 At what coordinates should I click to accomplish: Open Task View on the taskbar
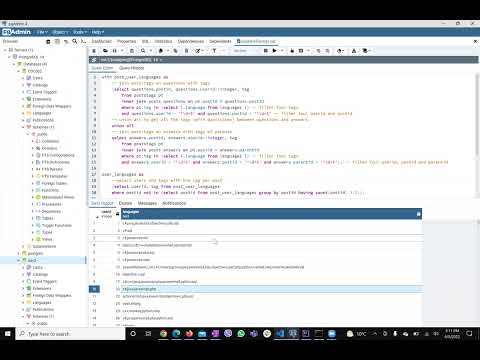click(x=148, y=333)
